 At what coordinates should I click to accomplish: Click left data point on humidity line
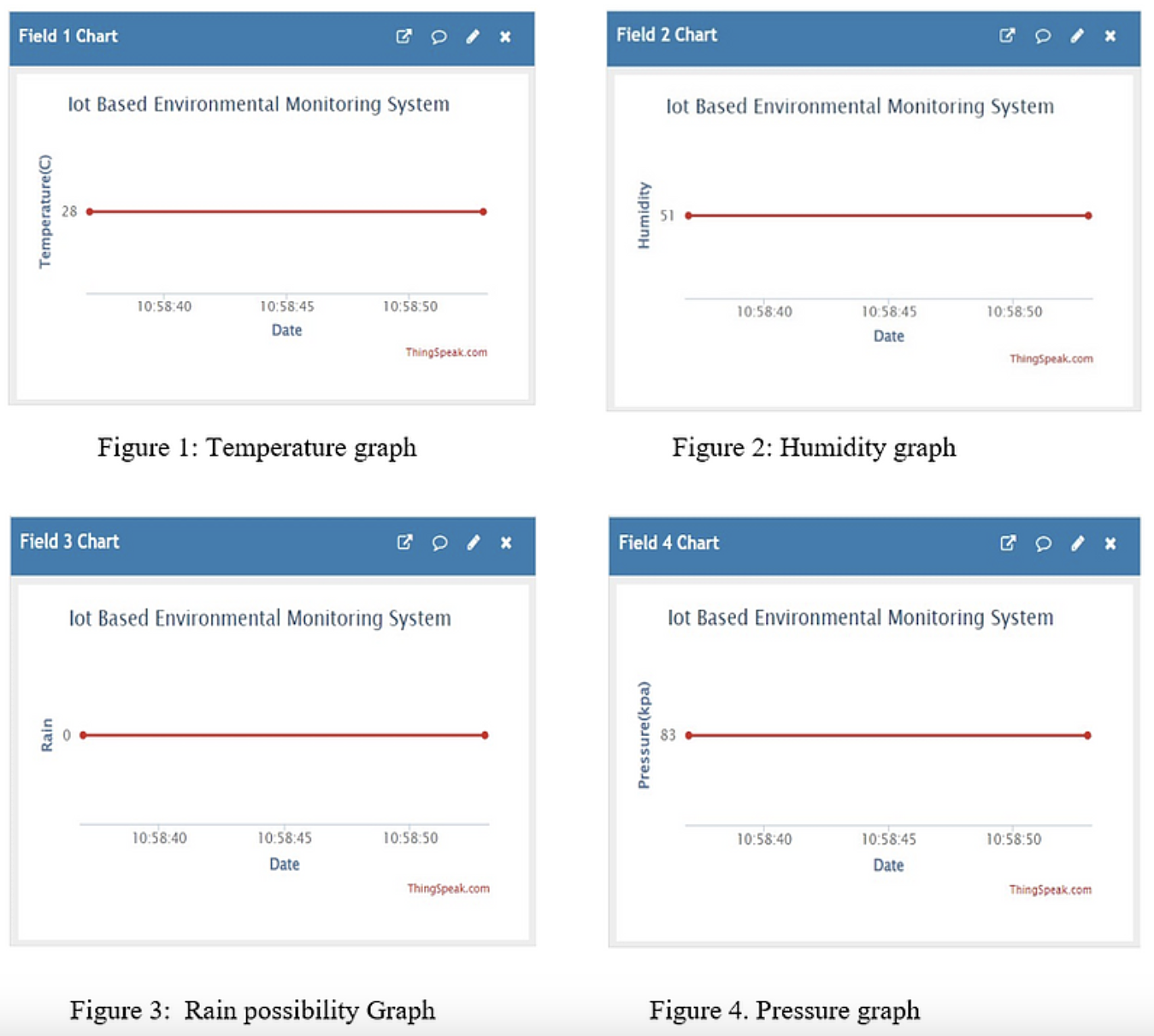[x=689, y=215]
